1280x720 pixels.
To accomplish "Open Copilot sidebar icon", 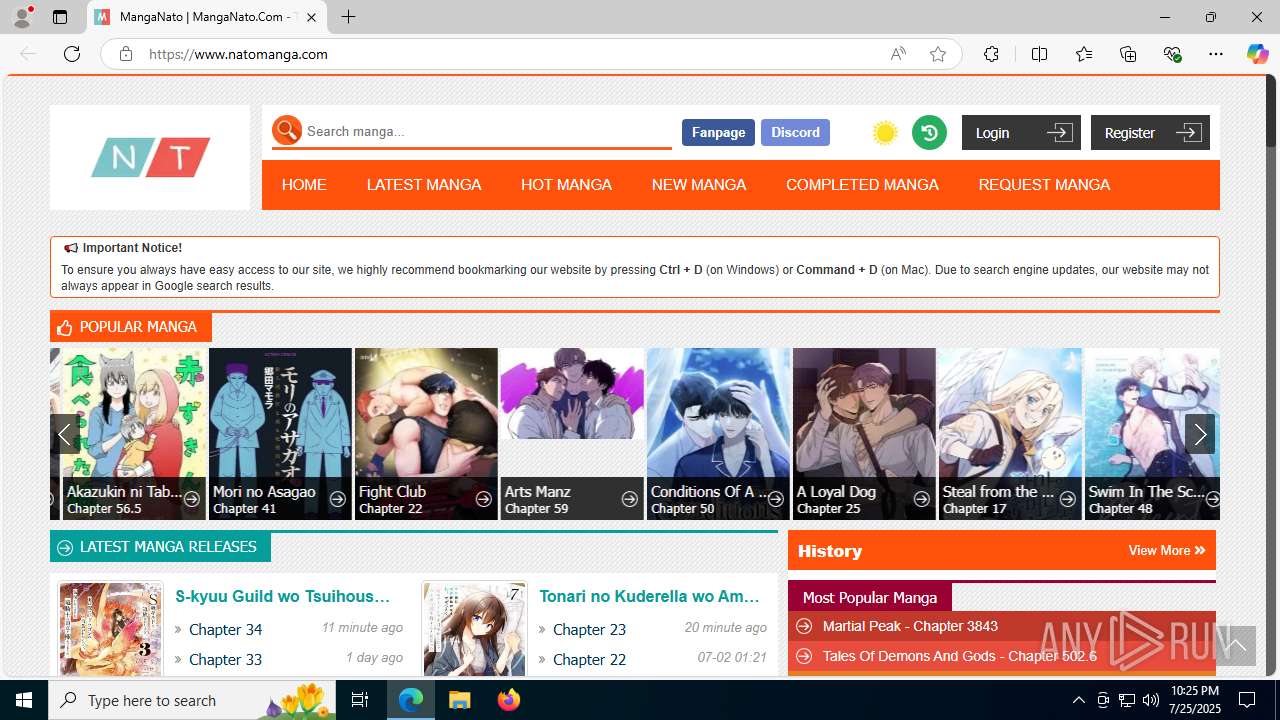I will (1257, 54).
